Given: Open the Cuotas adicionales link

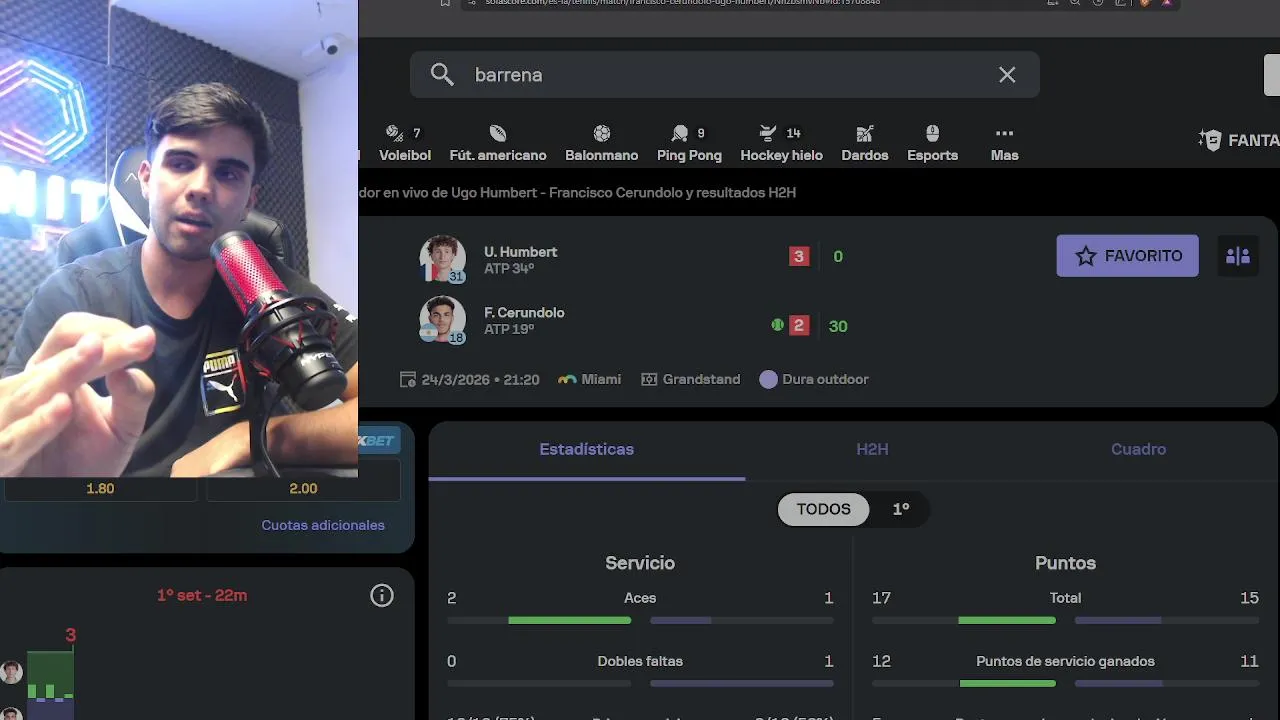Looking at the screenshot, I should point(323,525).
